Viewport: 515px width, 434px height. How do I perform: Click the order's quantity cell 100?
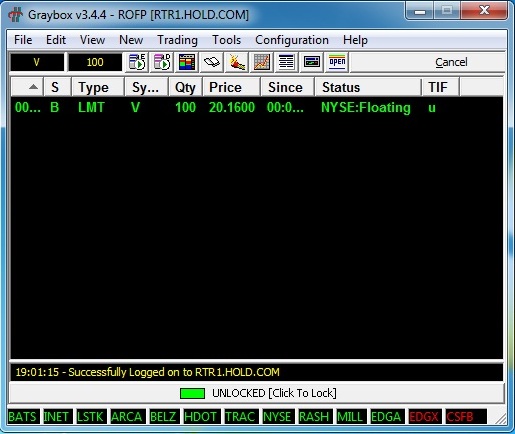(x=185, y=107)
